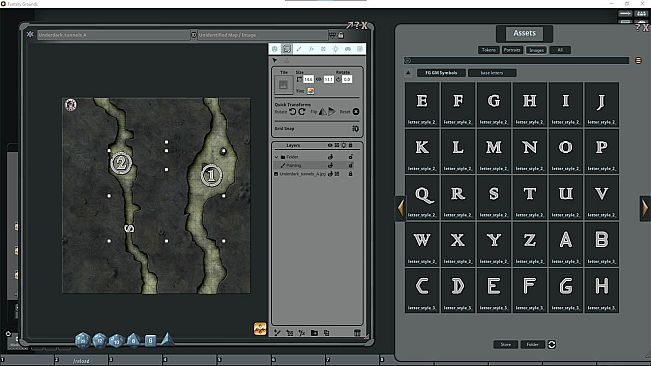Roll the d10 die

[116, 341]
